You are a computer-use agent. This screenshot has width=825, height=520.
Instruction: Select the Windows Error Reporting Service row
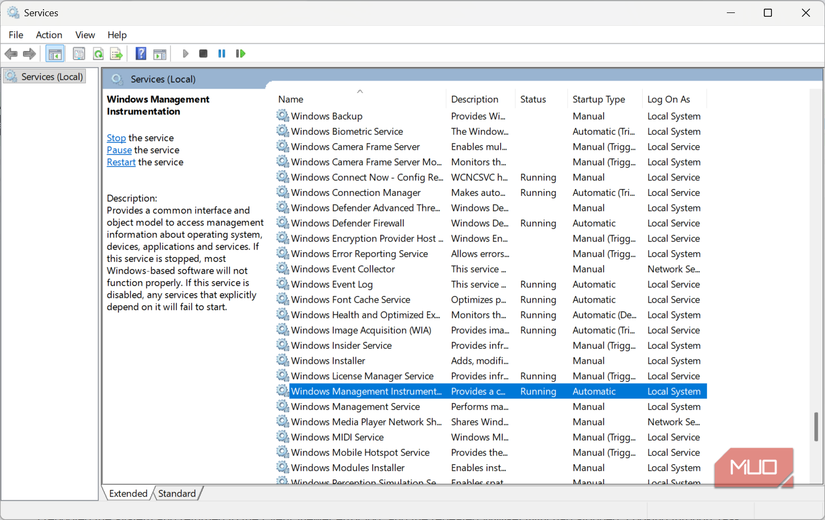point(491,253)
